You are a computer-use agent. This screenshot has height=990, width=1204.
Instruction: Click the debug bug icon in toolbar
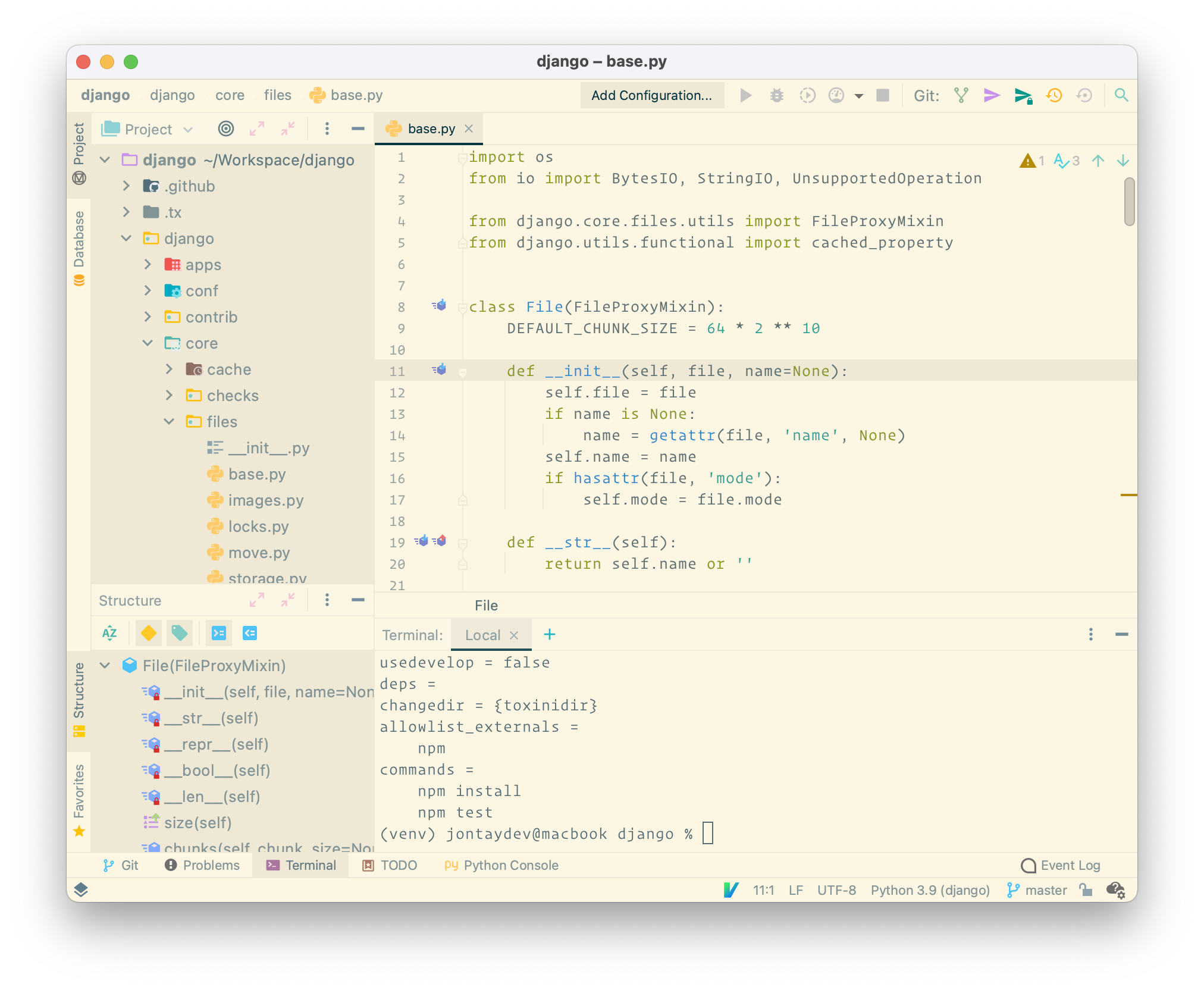[776, 95]
